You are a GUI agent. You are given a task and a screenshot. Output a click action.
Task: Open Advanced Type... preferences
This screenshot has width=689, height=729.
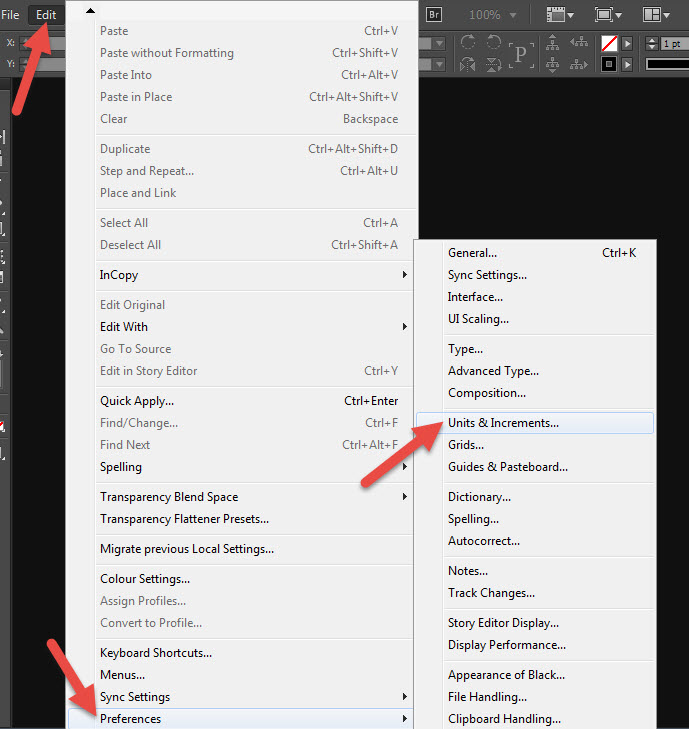pyautogui.click(x=535, y=371)
